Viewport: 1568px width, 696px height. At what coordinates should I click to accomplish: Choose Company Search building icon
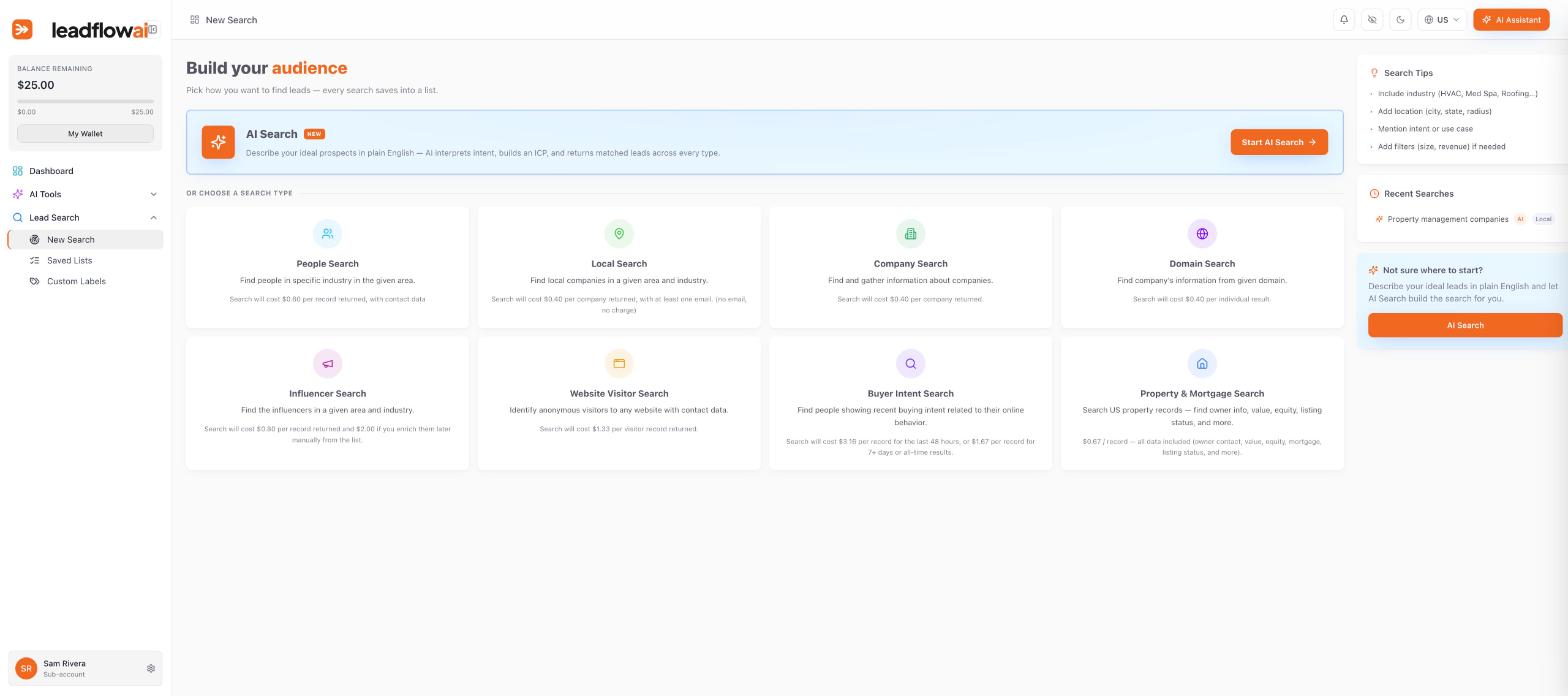pyautogui.click(x=910, y=233)
